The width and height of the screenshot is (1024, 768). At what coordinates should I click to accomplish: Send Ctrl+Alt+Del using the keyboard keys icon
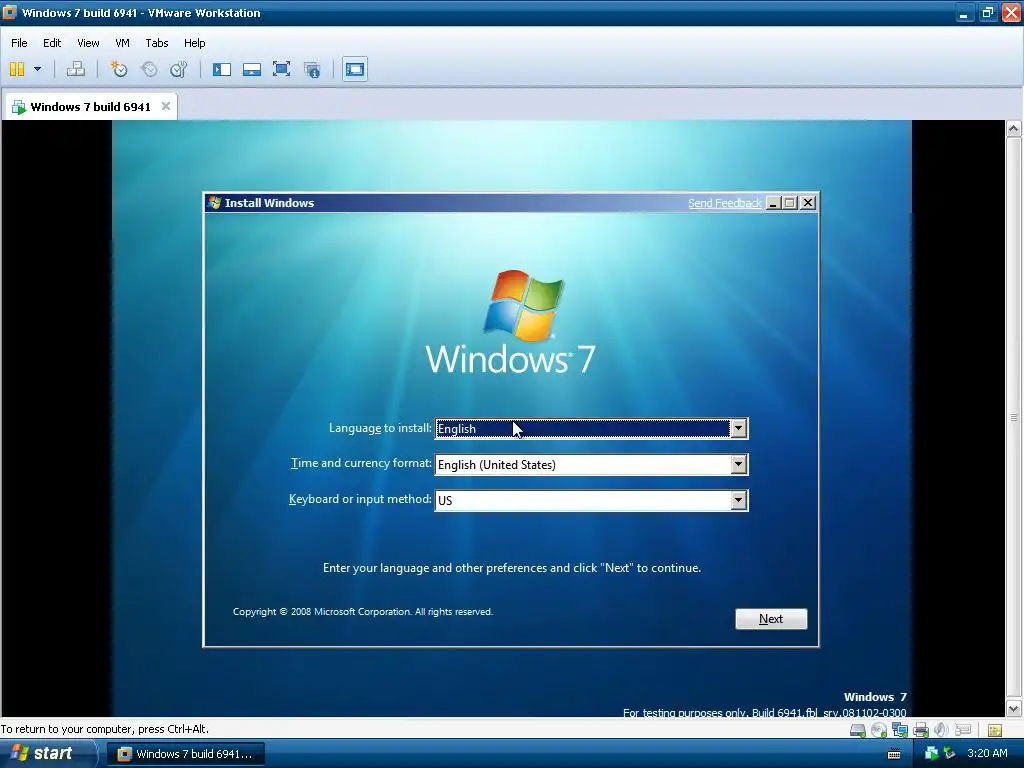(x=76, y=69)
